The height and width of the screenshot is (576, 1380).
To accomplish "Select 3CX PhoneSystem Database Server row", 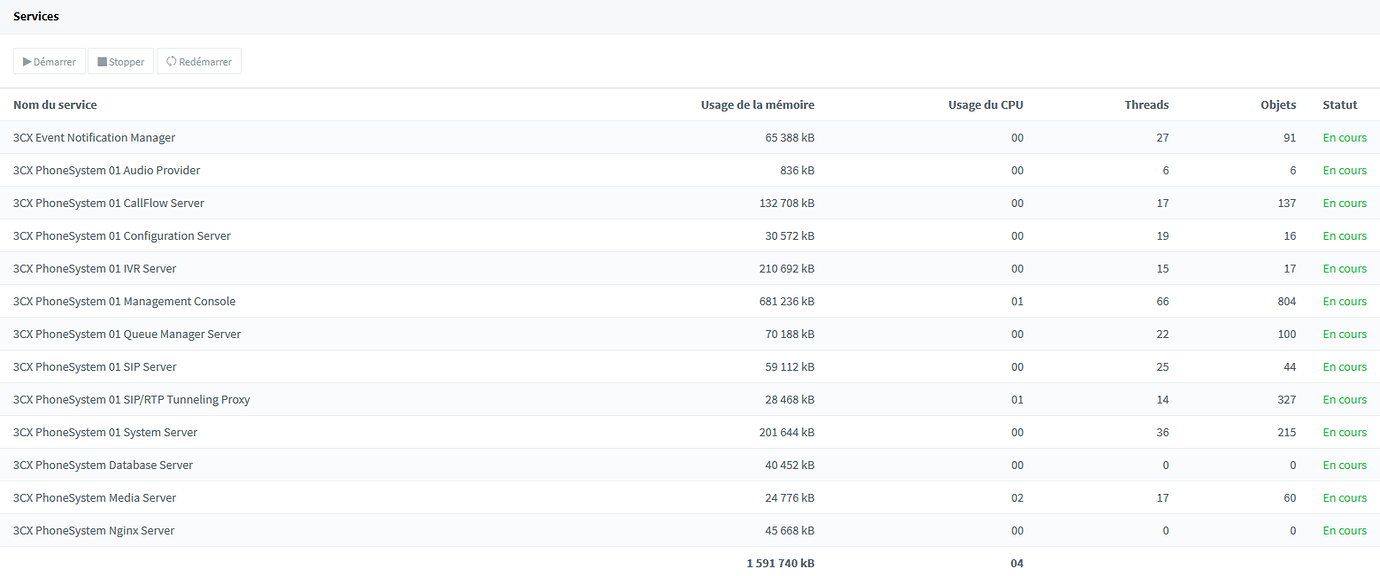I will point(103,466).
